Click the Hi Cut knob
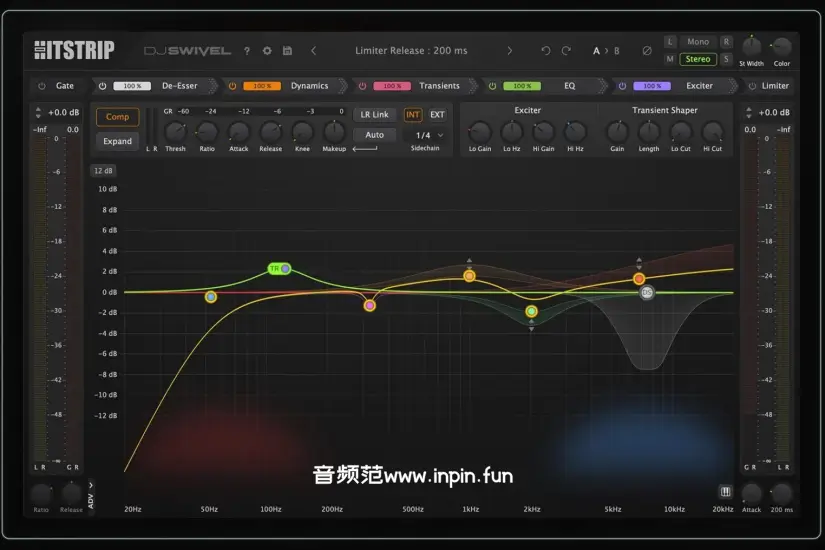The image size is (825, 550). 712,132
